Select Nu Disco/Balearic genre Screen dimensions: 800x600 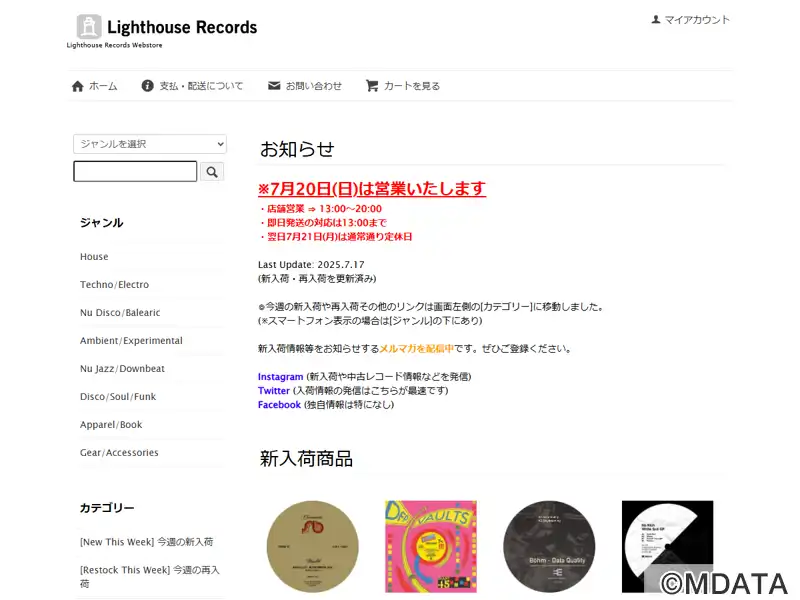coord(120,313)
